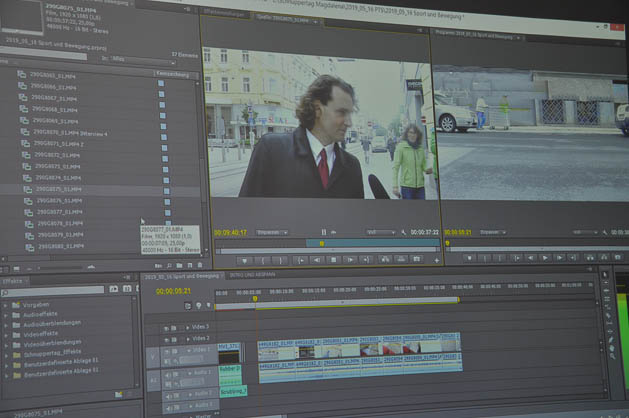This screenshot has width=629, height=418.
Task: Step forward one frame in the Source monitor
Action: [350, 260]
